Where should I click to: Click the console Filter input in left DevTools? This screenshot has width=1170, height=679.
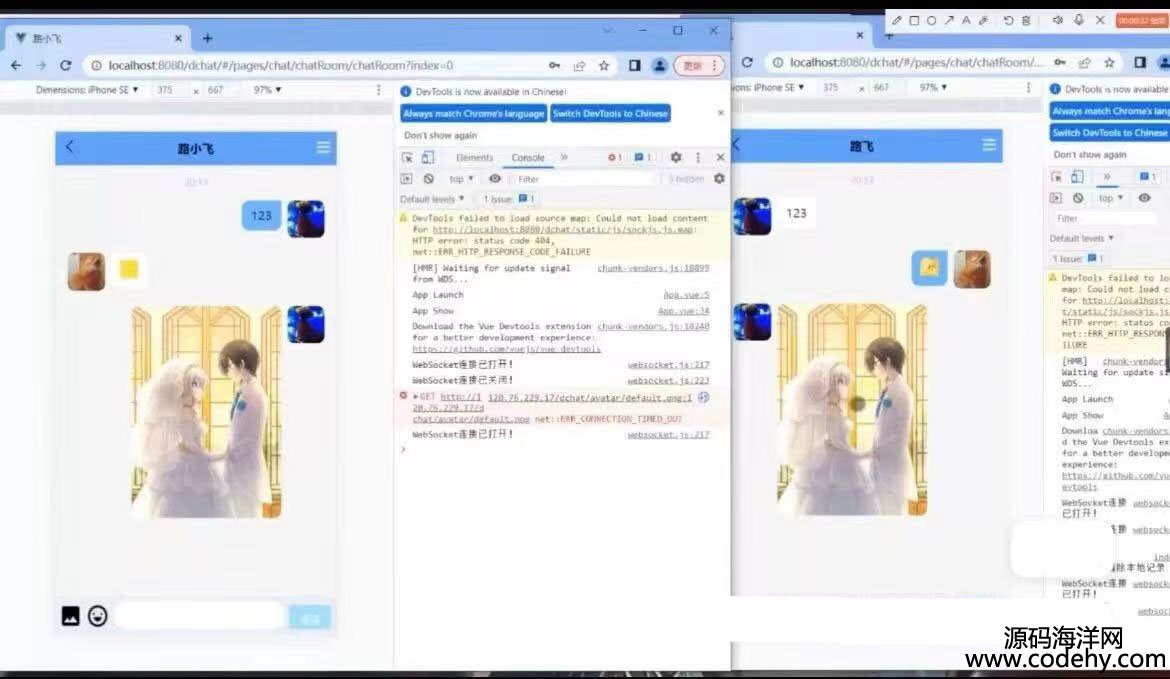point(584,179)
